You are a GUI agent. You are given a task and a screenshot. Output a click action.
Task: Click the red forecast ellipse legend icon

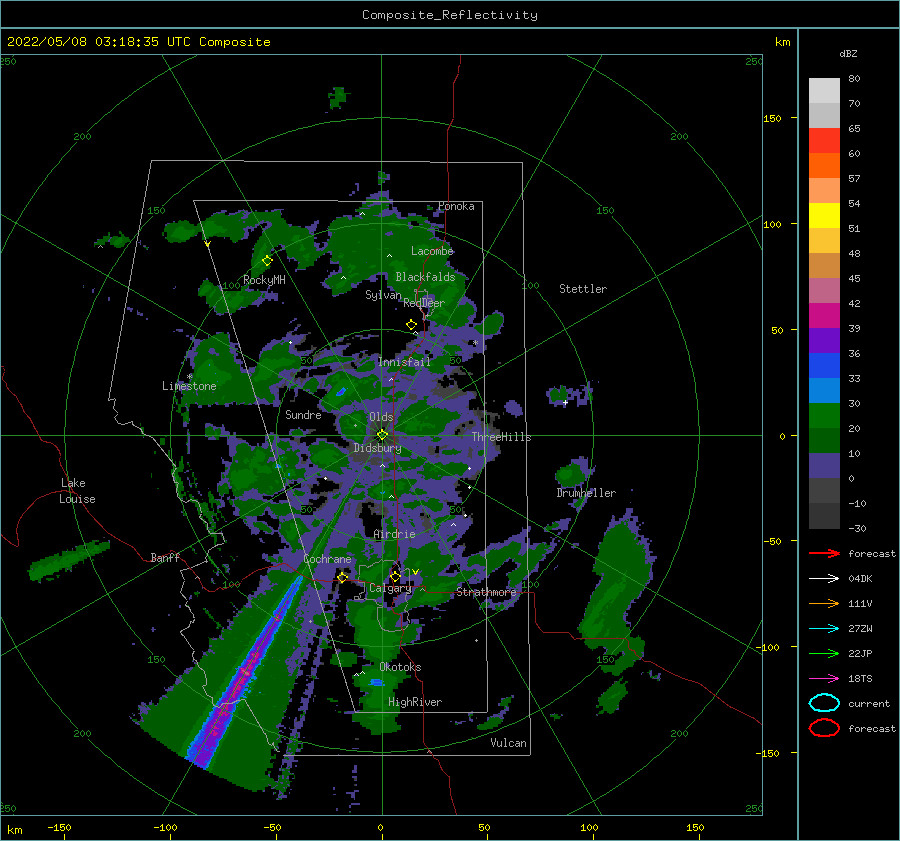(x=824, y=728)
